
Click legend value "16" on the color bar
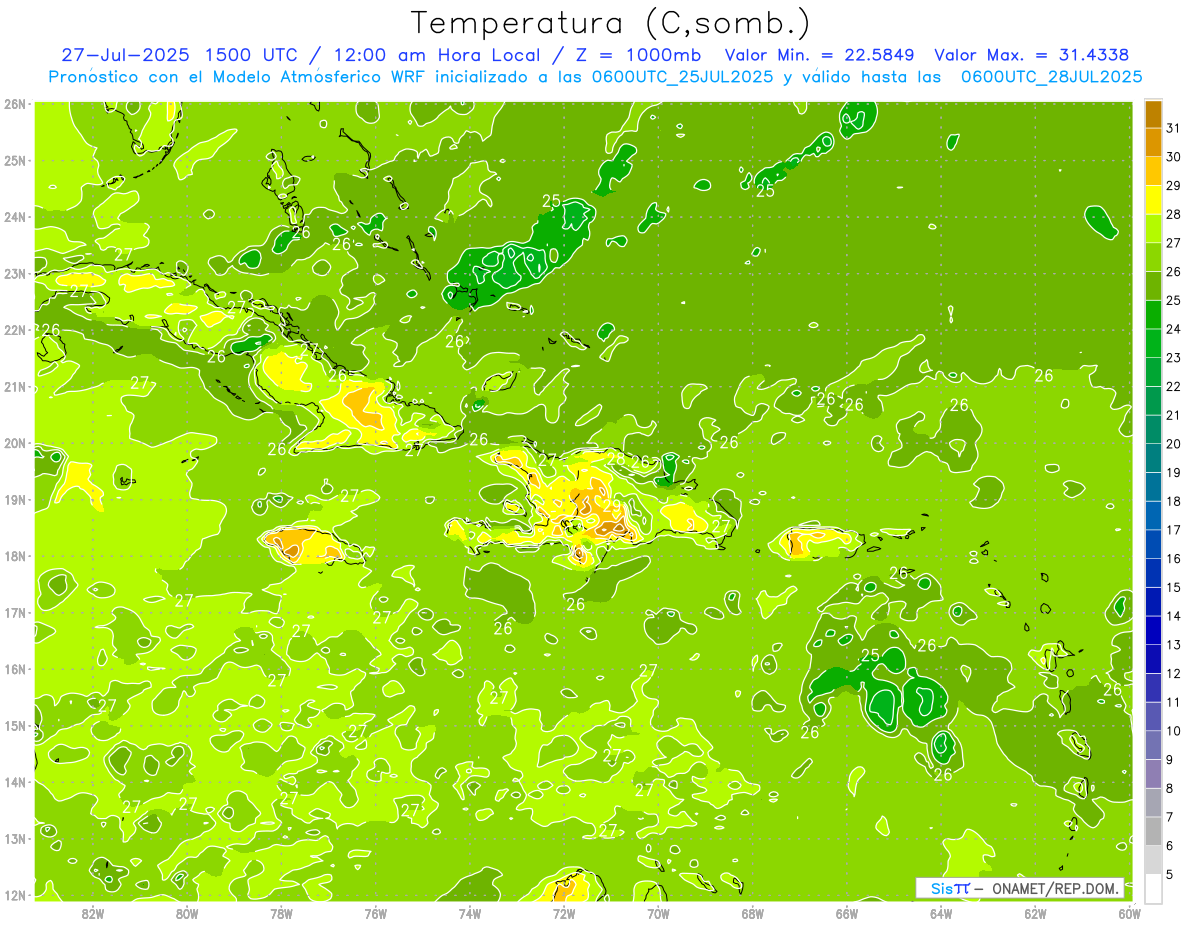[1174, 558]
